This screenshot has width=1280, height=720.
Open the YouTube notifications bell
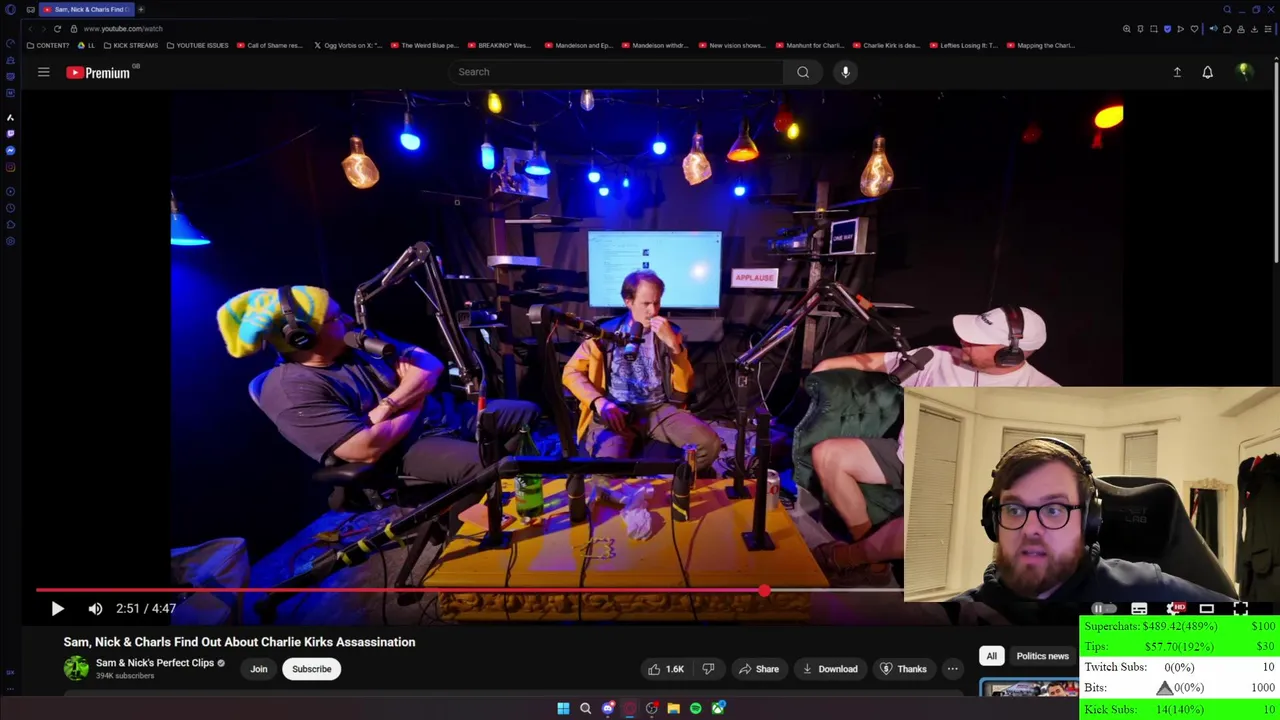[1207, 72]
